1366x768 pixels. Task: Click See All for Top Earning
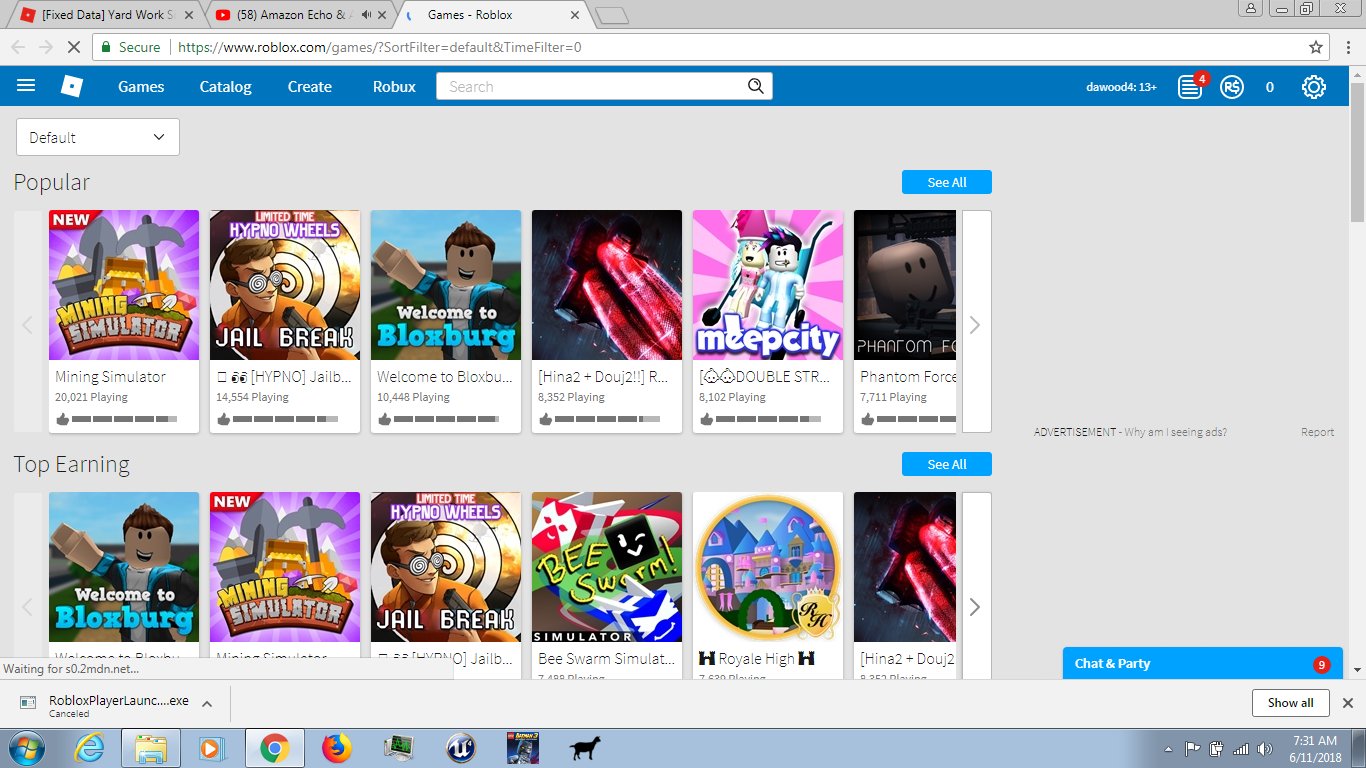pos(947,464)
